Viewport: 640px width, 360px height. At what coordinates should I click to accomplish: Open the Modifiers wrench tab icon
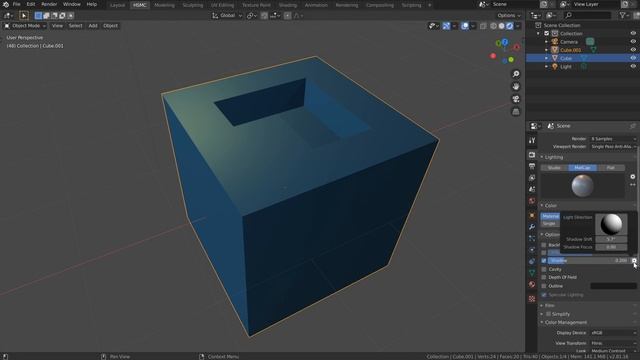pyautogui.click(x=532, y=227)
